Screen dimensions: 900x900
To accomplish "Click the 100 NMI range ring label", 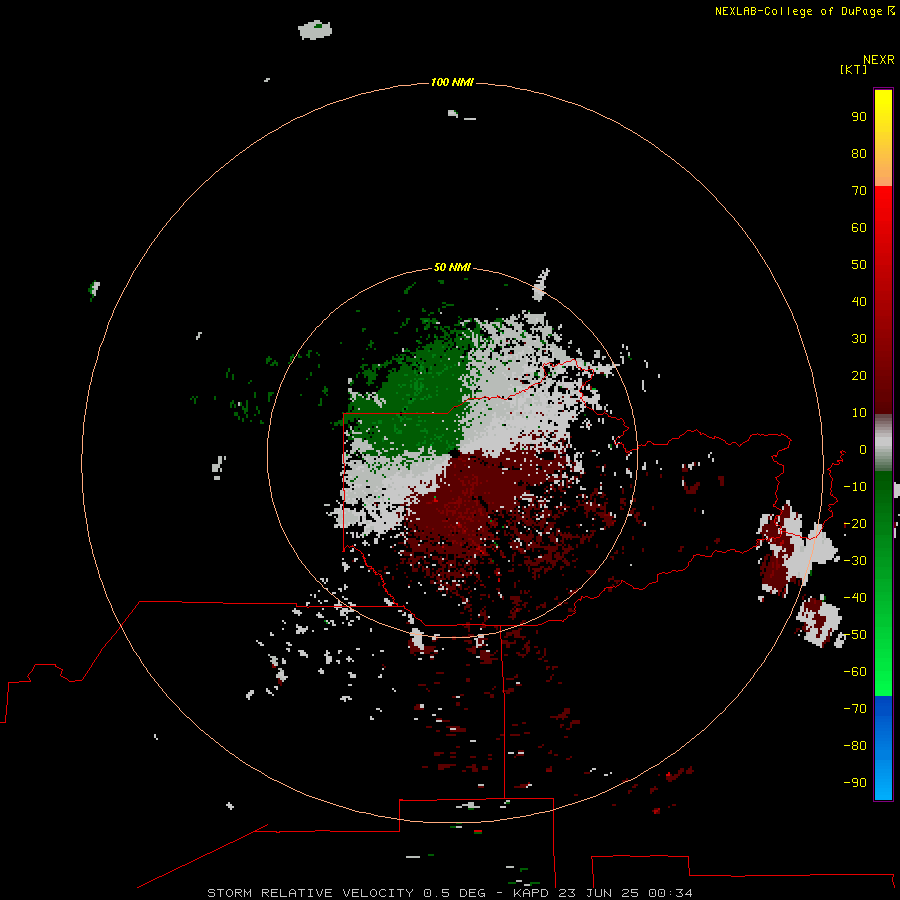I will pyautogui.click(x=452, y=82).
